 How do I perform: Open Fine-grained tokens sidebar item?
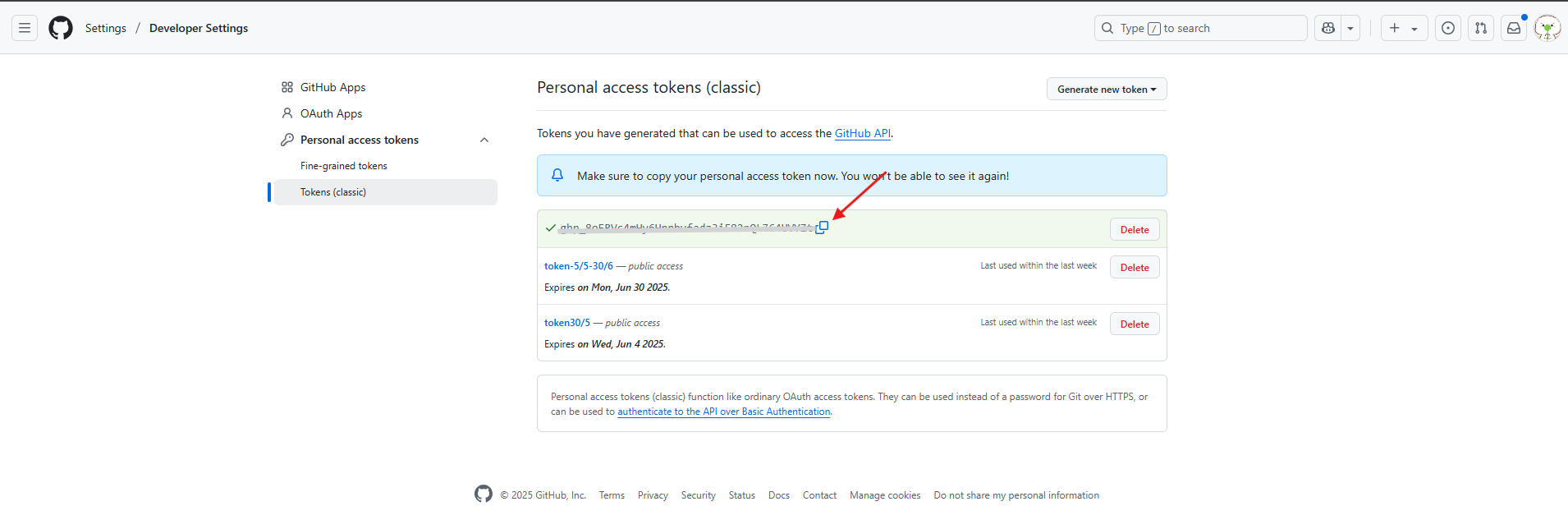343,166
